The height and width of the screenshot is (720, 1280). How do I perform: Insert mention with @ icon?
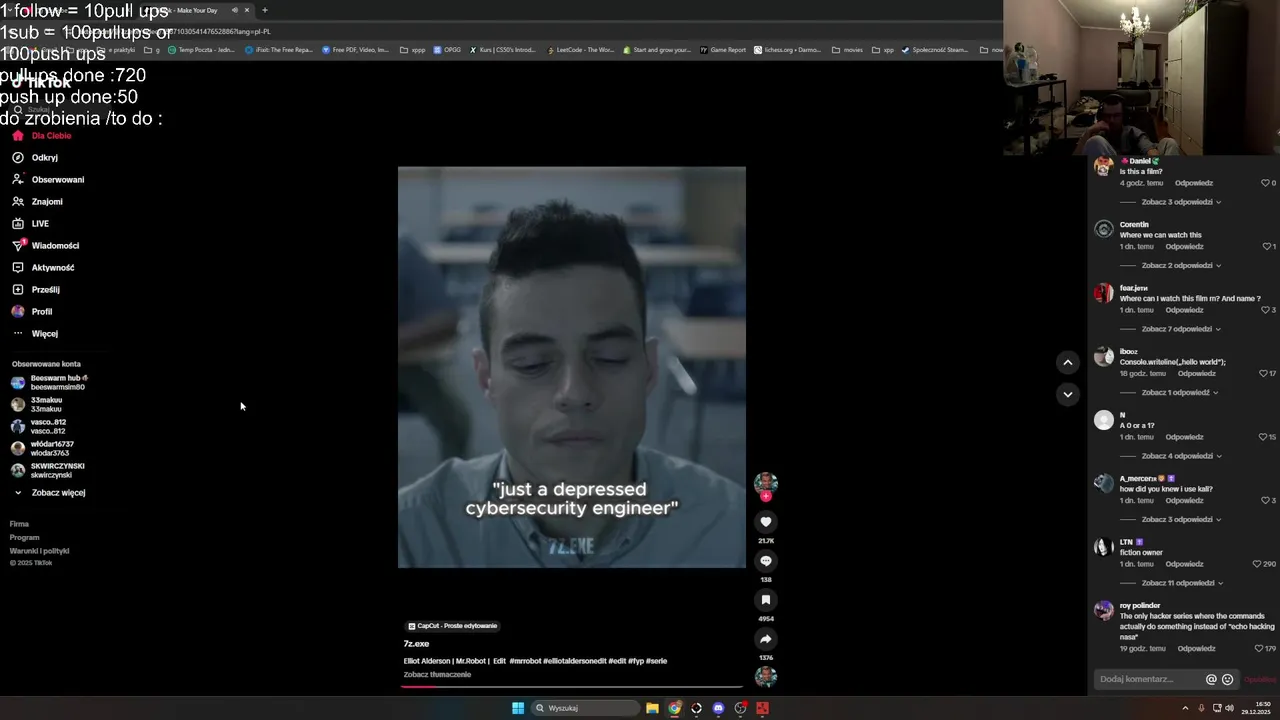(1211, 679)
